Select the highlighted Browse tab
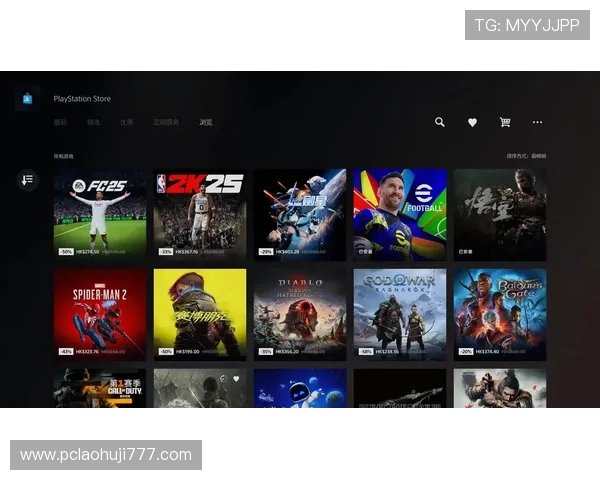The image size is (600, 480). click(205, 122)
